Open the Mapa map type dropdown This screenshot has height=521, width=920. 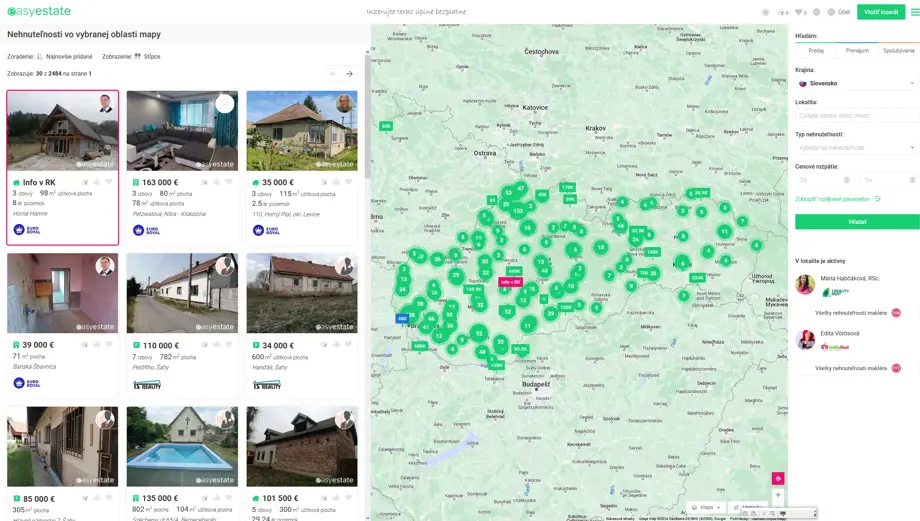click(706, 508)
